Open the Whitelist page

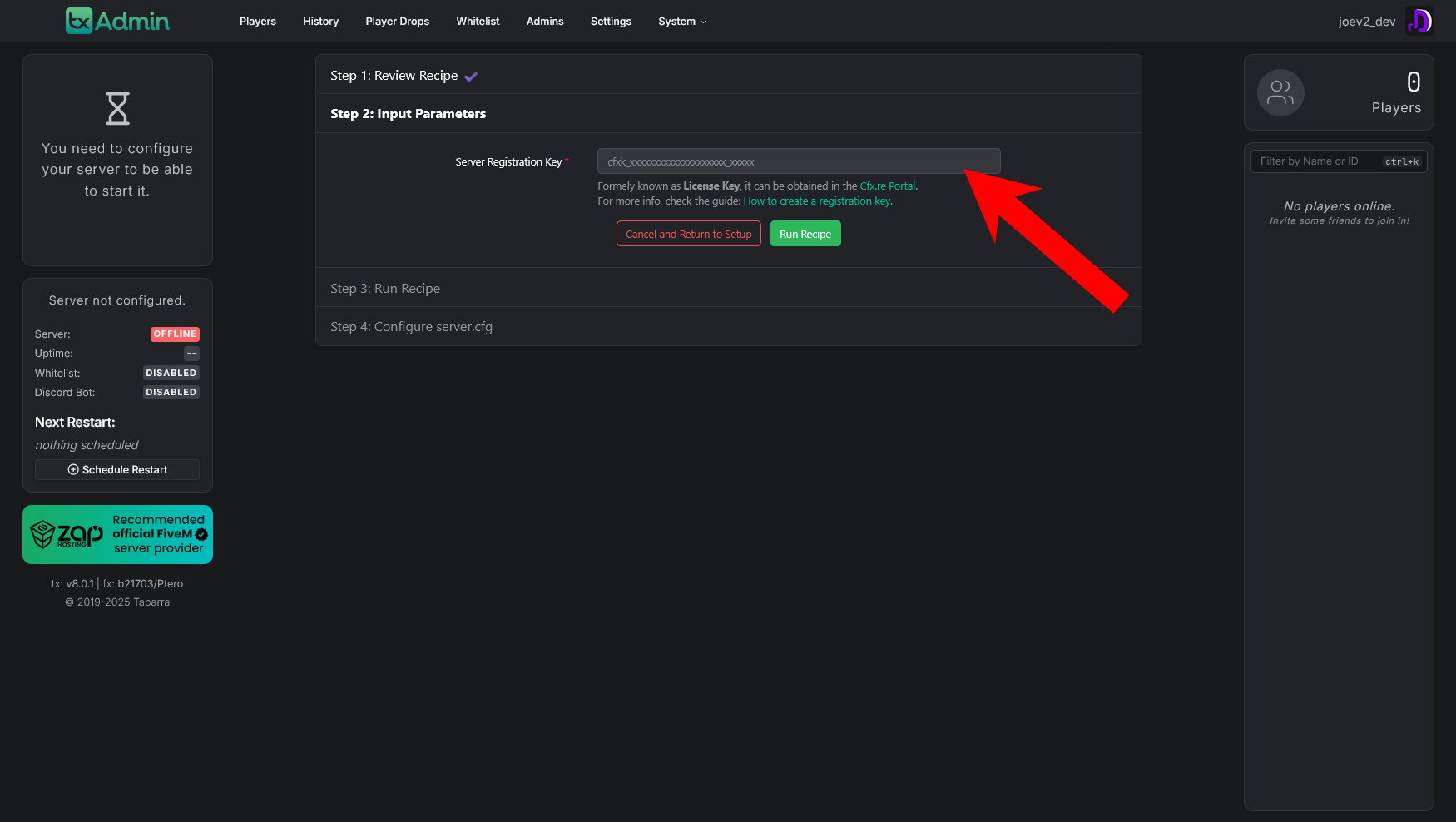pos(478,22)
